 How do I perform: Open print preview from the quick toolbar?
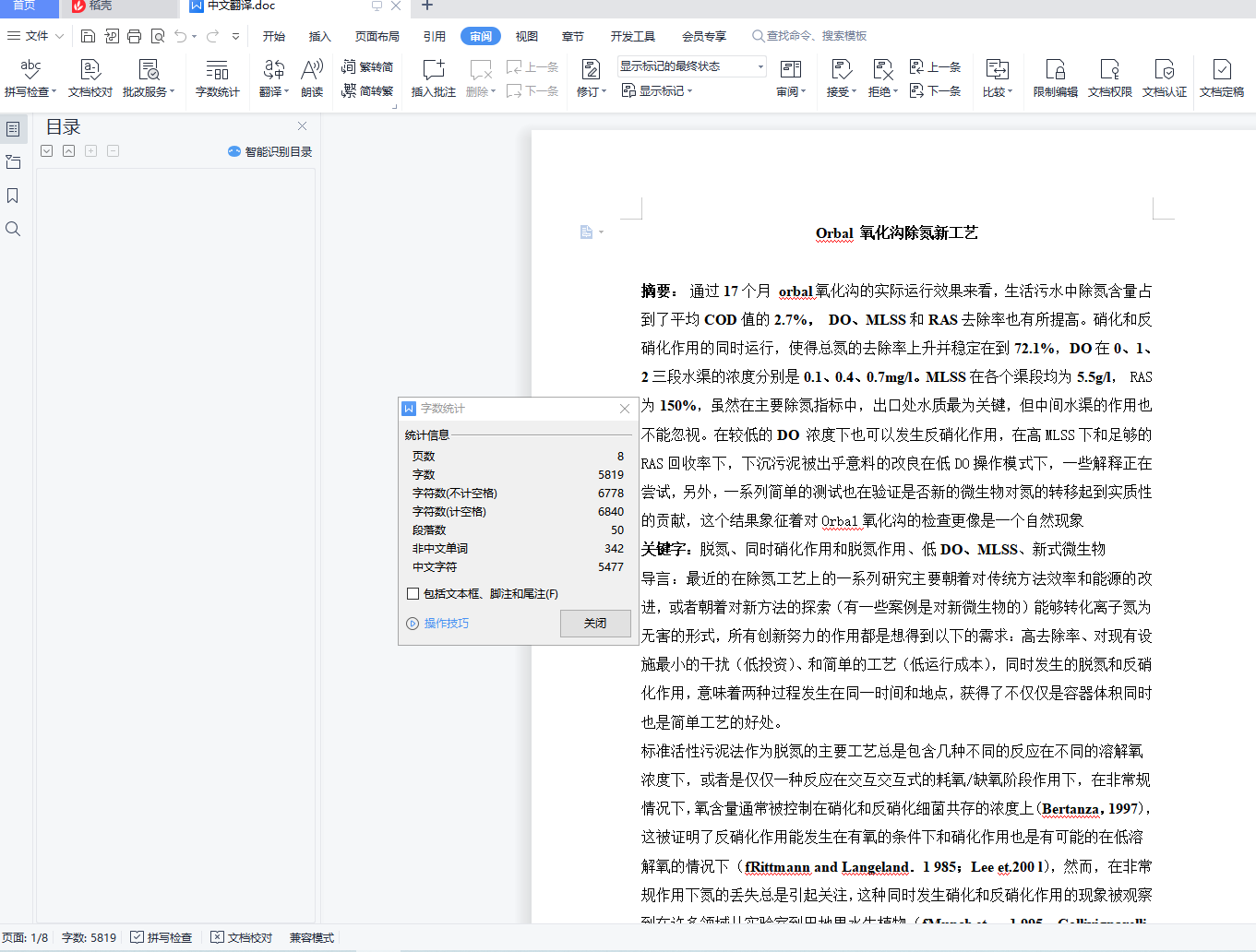coord(158,36)
